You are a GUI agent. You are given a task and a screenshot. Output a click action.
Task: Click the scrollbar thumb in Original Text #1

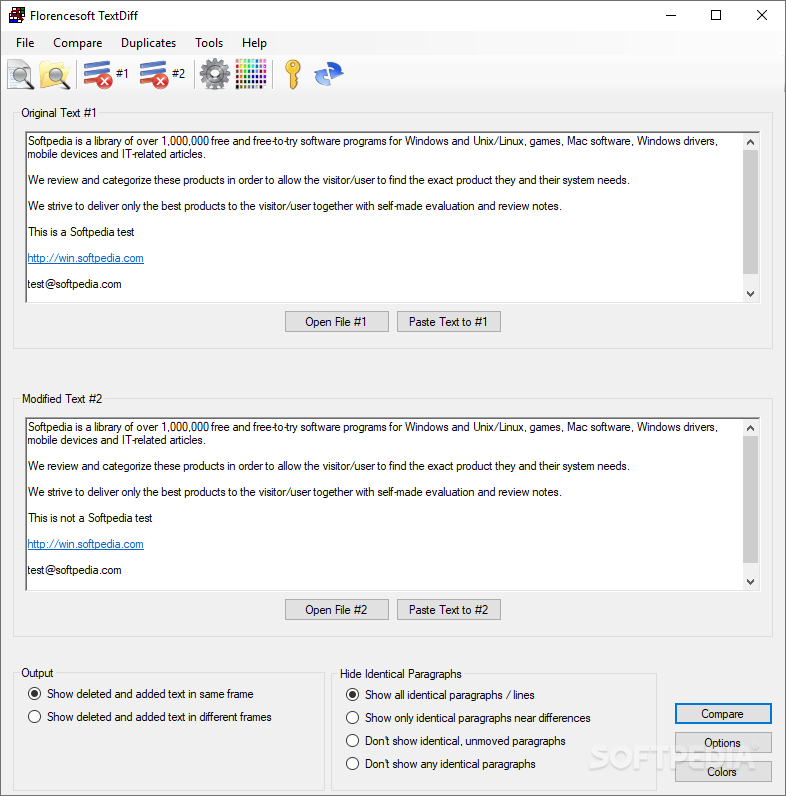750,212
